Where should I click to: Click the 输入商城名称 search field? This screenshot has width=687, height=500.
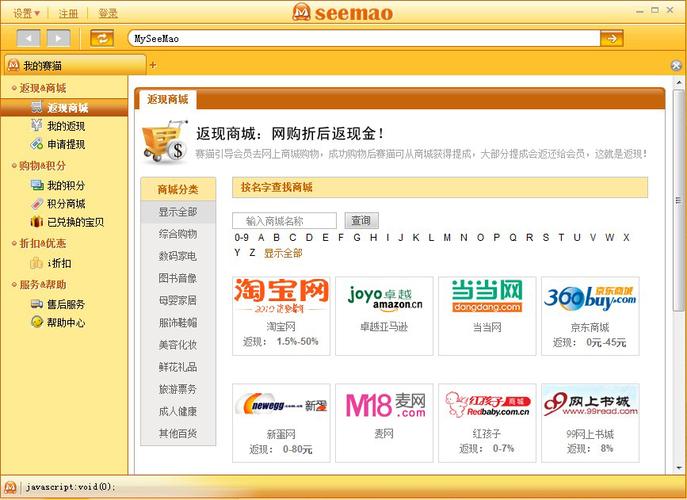pyautogui.click(x=284, y=220)
